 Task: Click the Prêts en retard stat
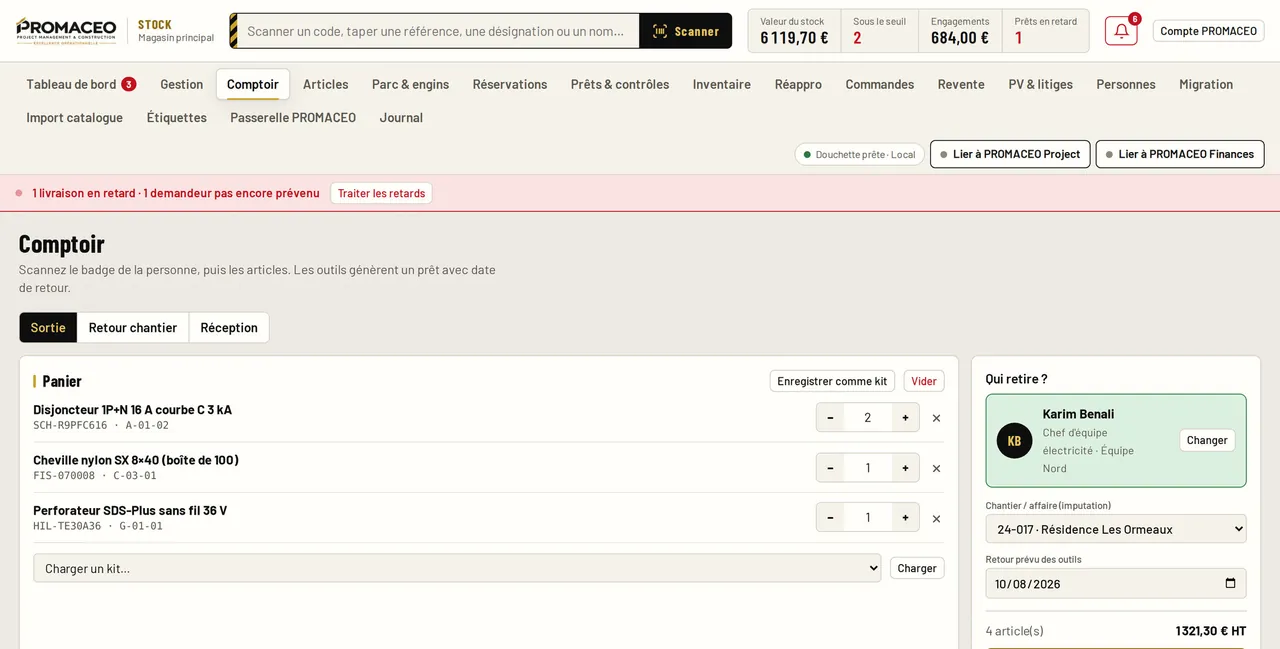click(1045, 31)
